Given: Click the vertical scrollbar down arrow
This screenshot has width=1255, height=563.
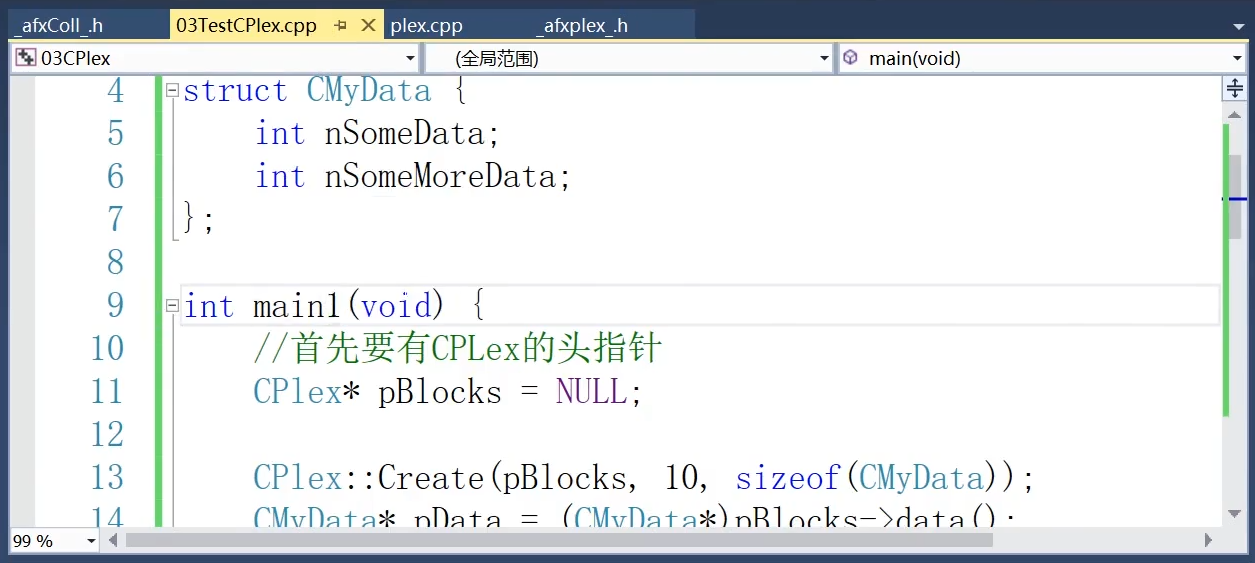Looking at the screenshot, I should point(1234,514).
